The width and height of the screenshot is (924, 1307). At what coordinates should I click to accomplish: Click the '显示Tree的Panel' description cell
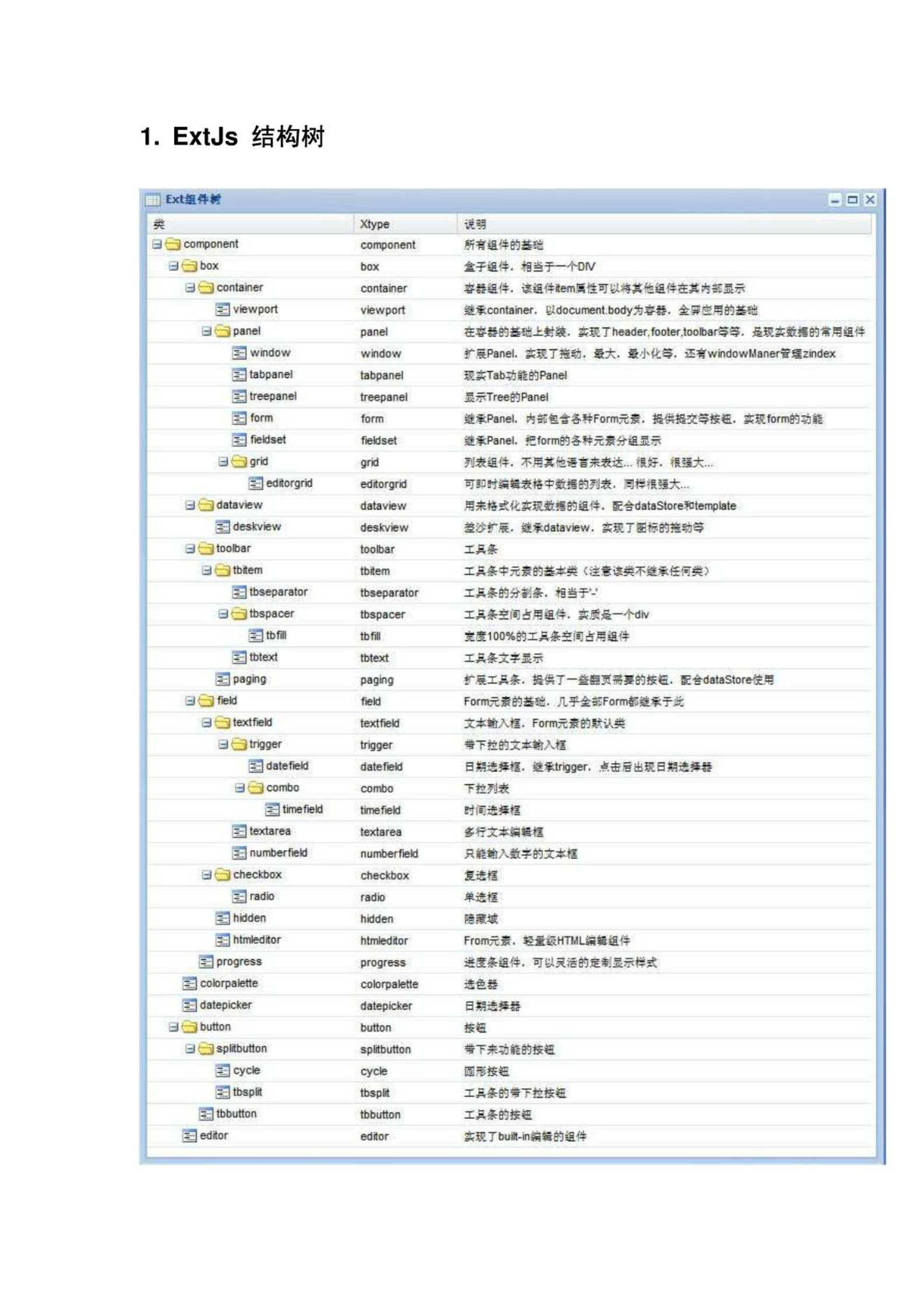coord(506,397)
